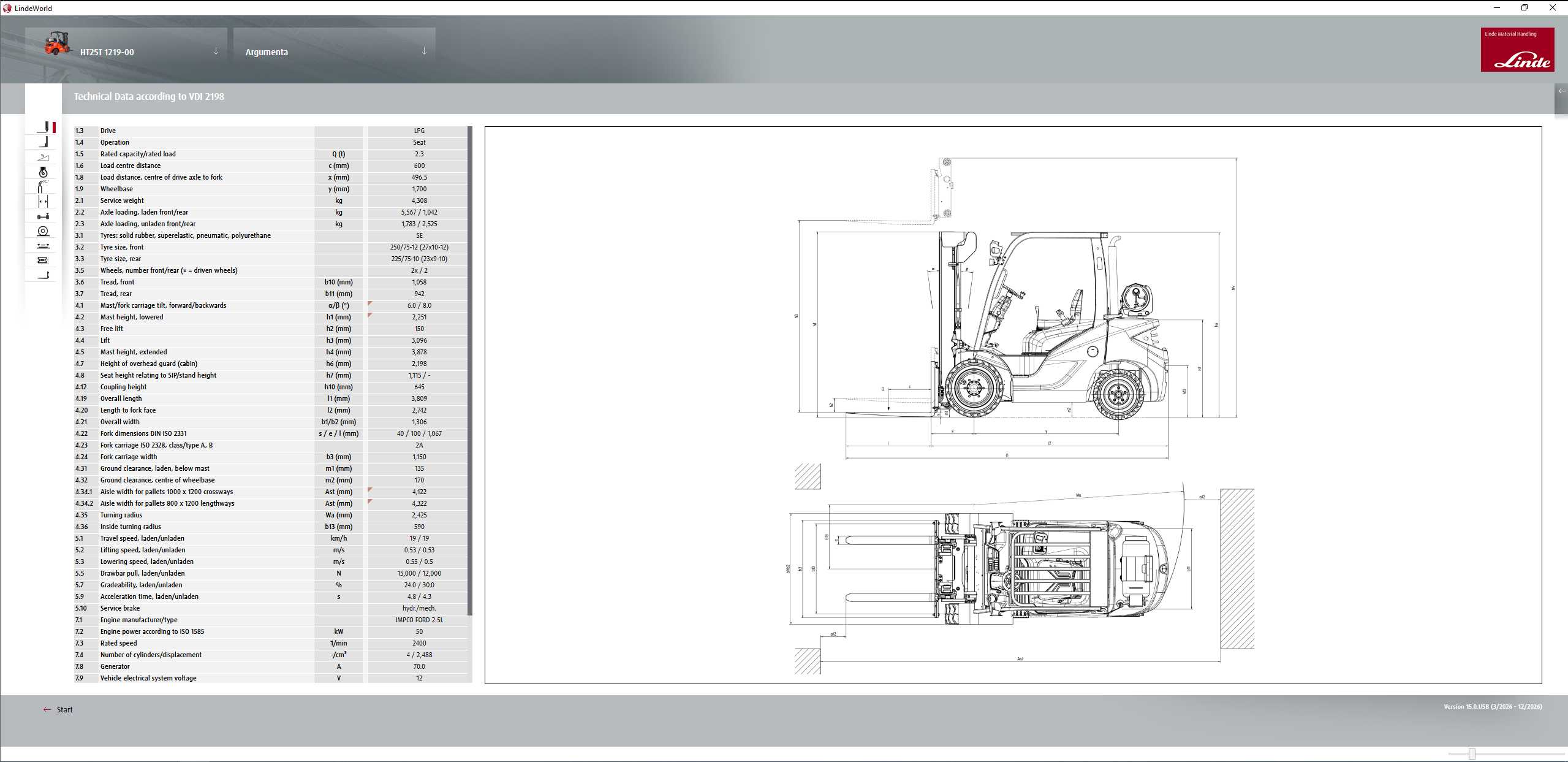Screen dimensions: 1568x762
Task: Select the bent hose icon in sidebar
Action: click(x=43, y=187)
